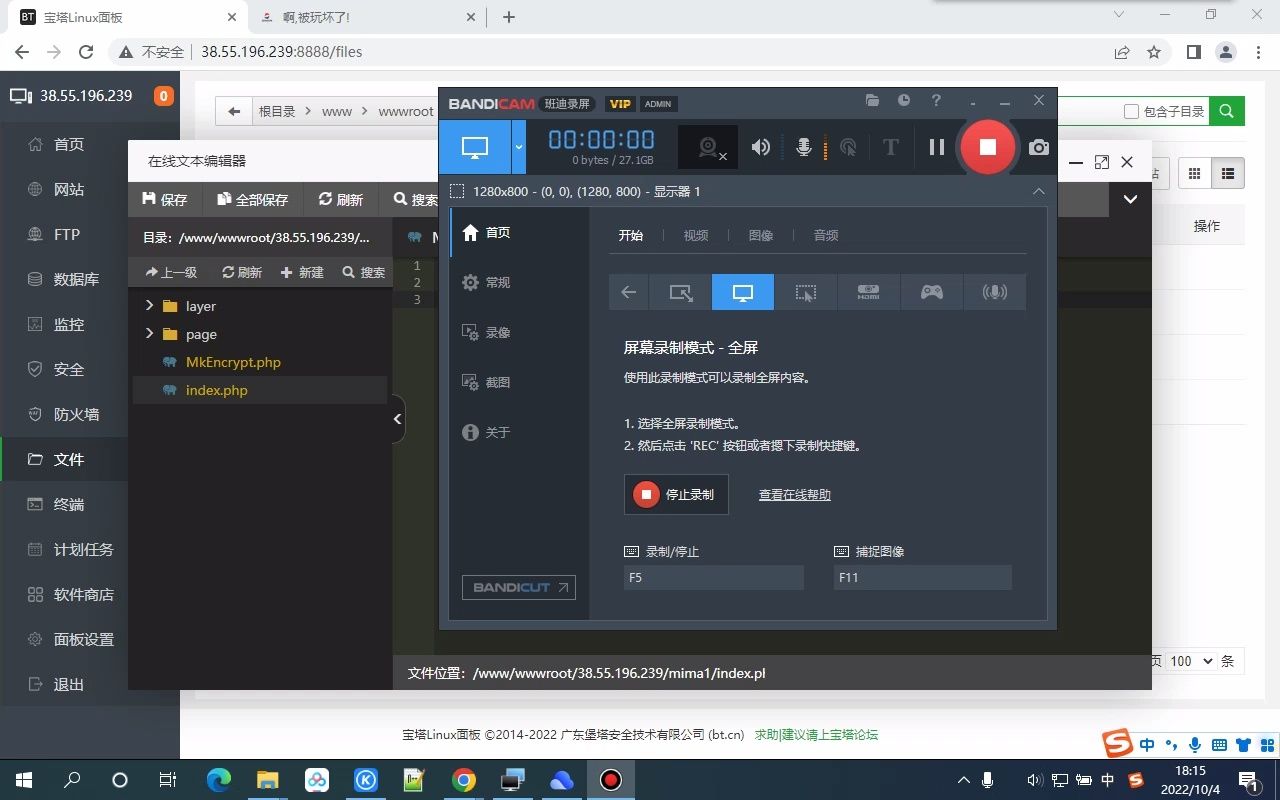Image resolution: width=1280 pixels, height=800 pixels.
Task: Switch to the 图像 tab
Action: point(761,235)
